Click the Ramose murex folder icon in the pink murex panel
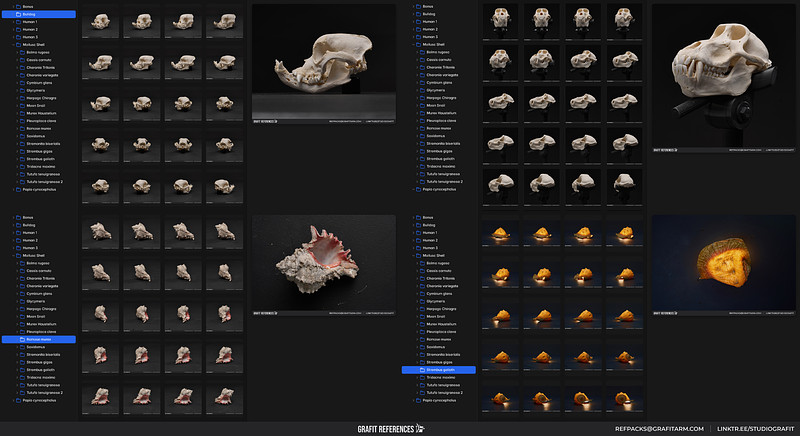 [22, 340]
